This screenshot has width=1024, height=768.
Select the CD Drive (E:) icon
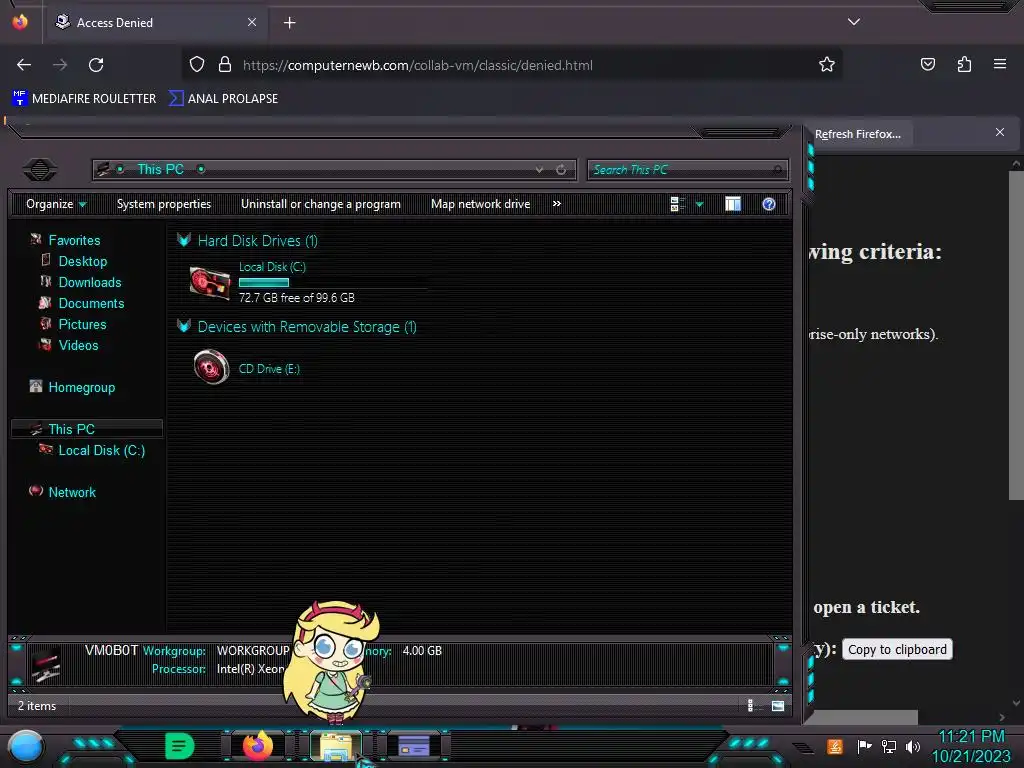[212, 366]
